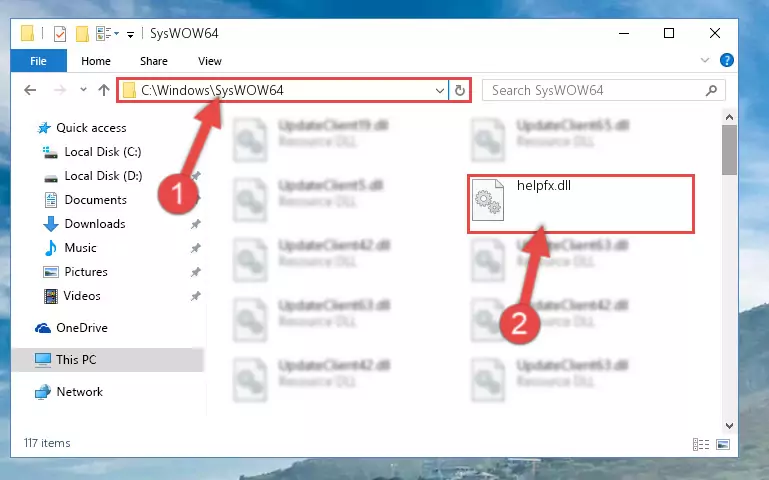The image size is (769, 480).
Task: Click the Pictures folder icon
Action: tap(51, 272)
